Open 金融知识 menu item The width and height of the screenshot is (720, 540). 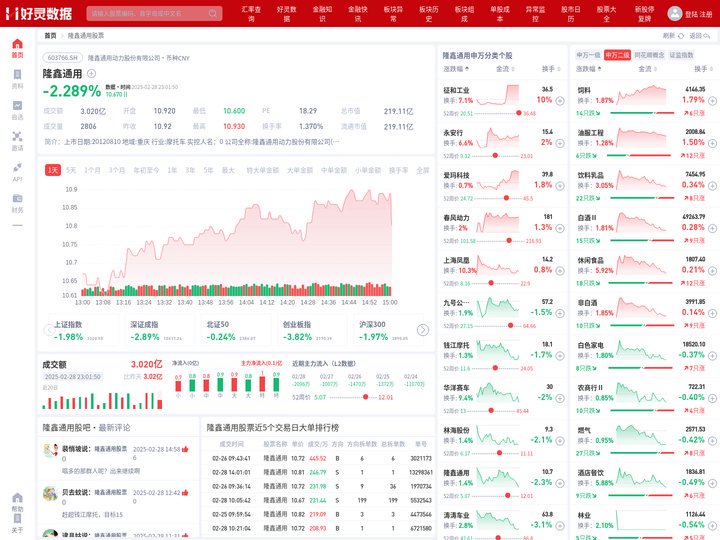pos(322,14)
